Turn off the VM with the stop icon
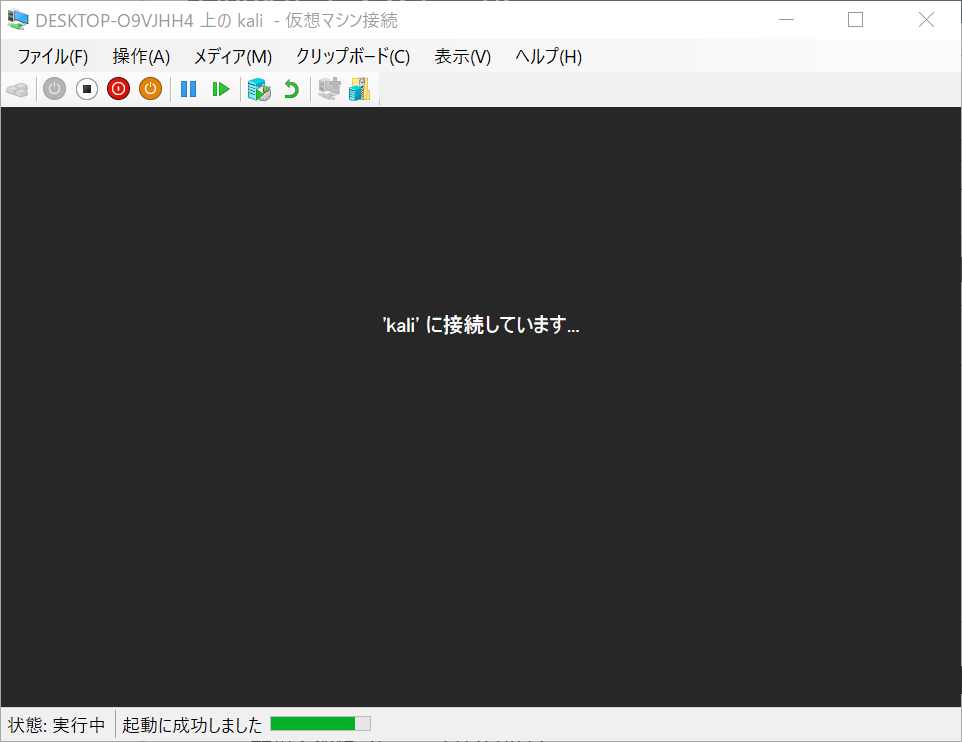The image size is (962, 742). [x=87, y=89]
